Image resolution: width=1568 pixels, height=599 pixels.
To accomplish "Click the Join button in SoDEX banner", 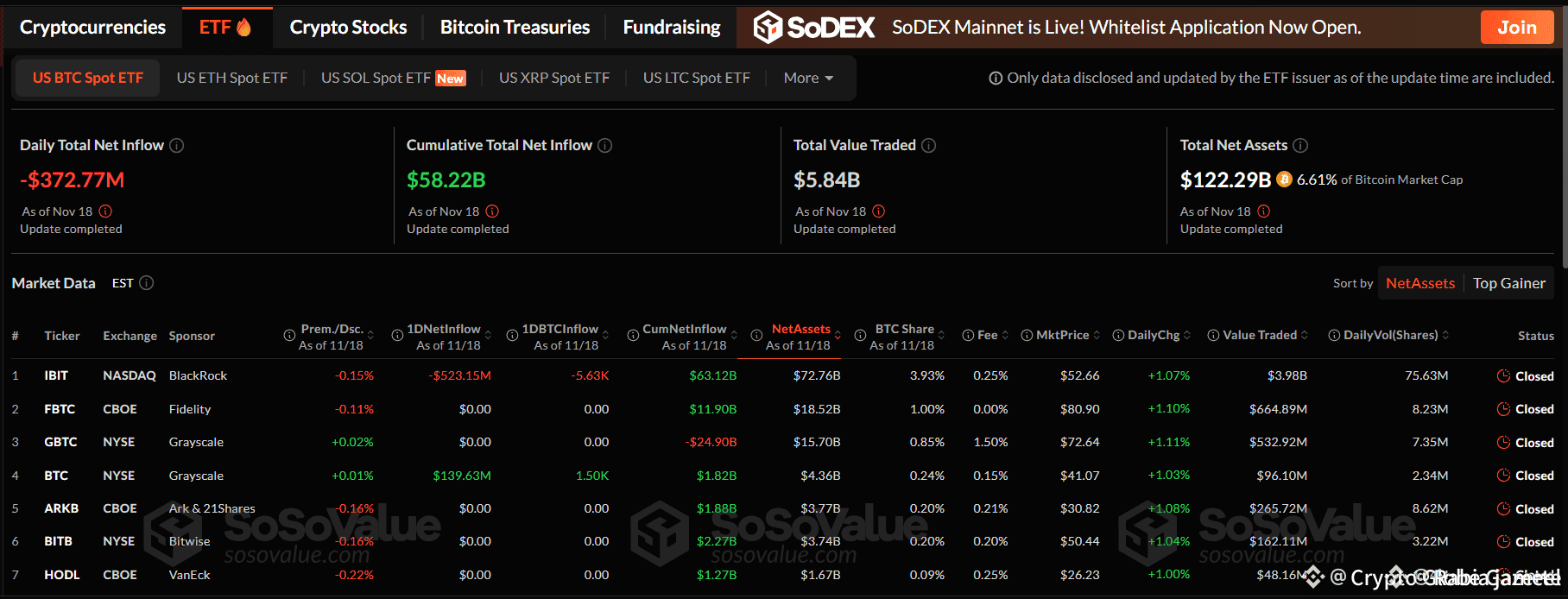I will tap(1517, 28).
